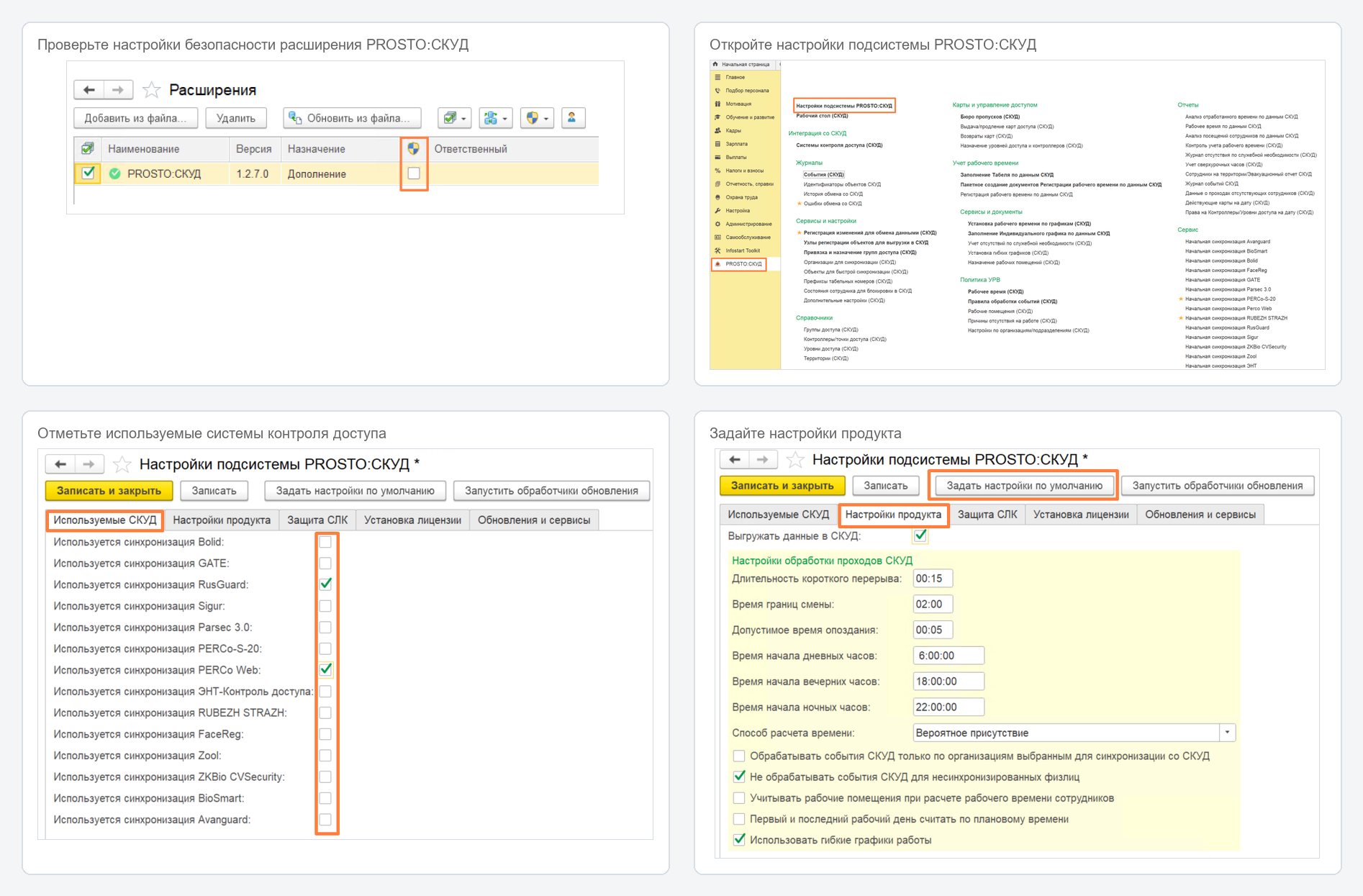This screenshot has height=896, width=1363.
Task: Open Обновления и сервисы tab in the Настройки продукта window
Action: click(x=1200, y=514)
